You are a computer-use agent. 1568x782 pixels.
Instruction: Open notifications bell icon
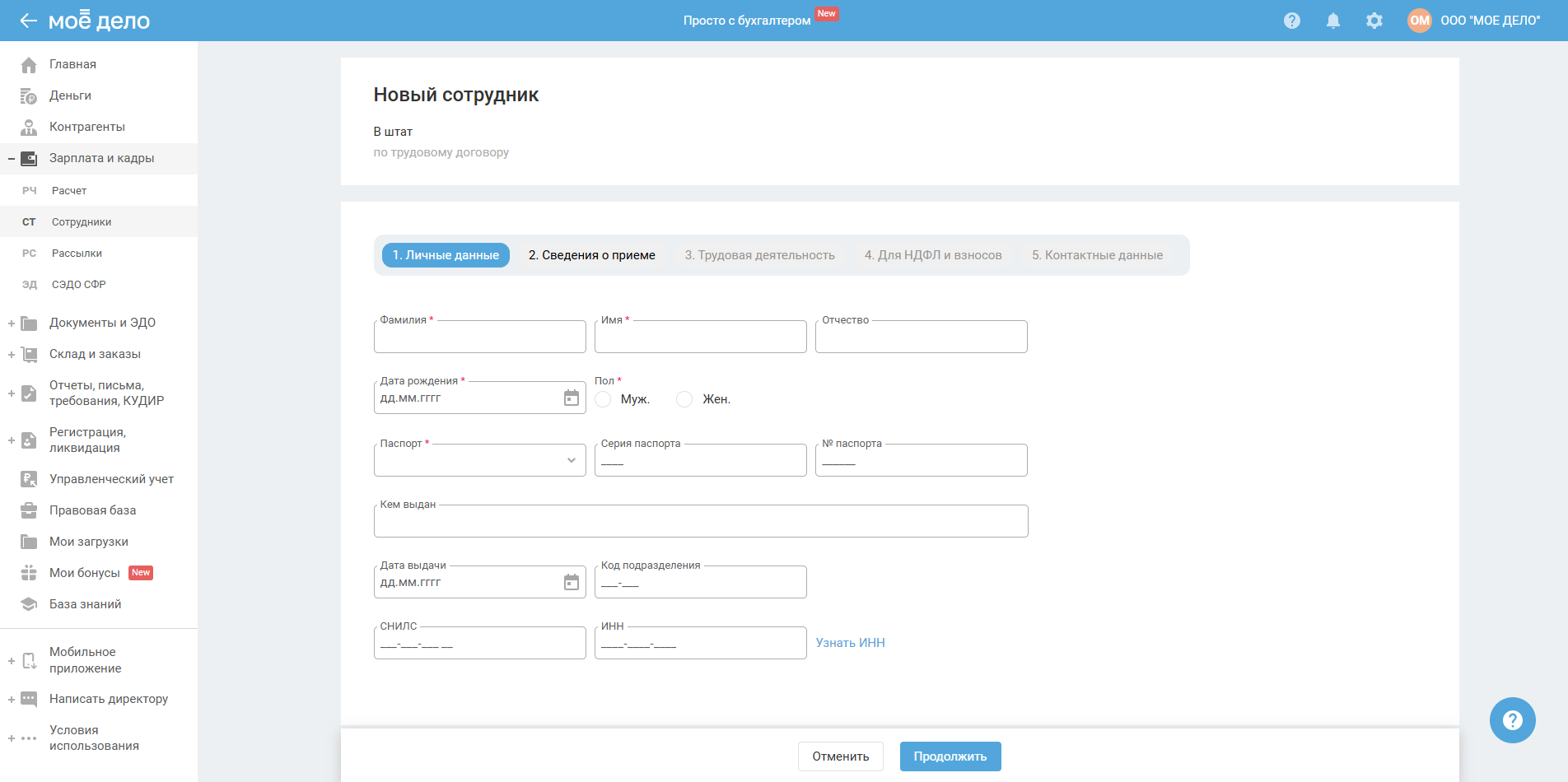1332,21
